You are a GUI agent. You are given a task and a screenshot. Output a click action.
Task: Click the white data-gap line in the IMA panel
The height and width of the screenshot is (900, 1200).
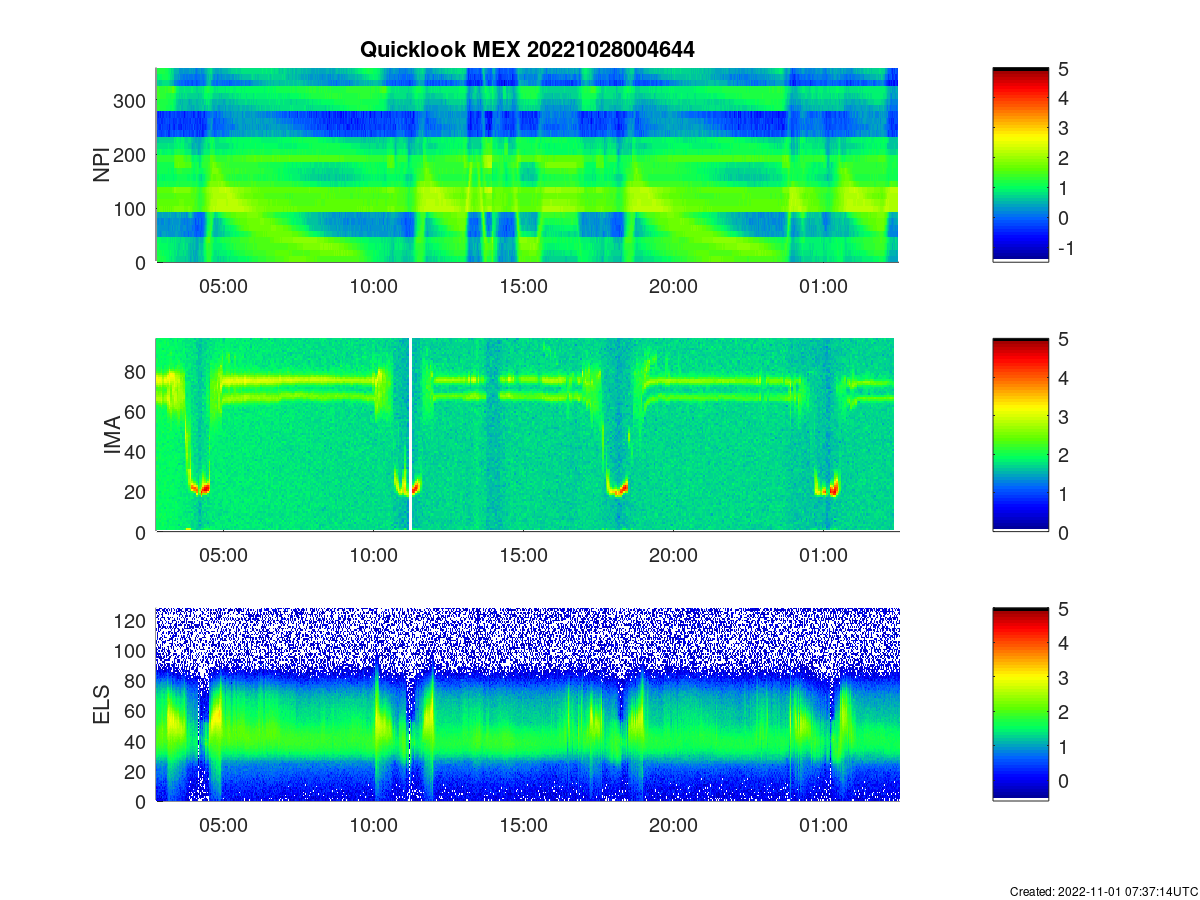410,435
